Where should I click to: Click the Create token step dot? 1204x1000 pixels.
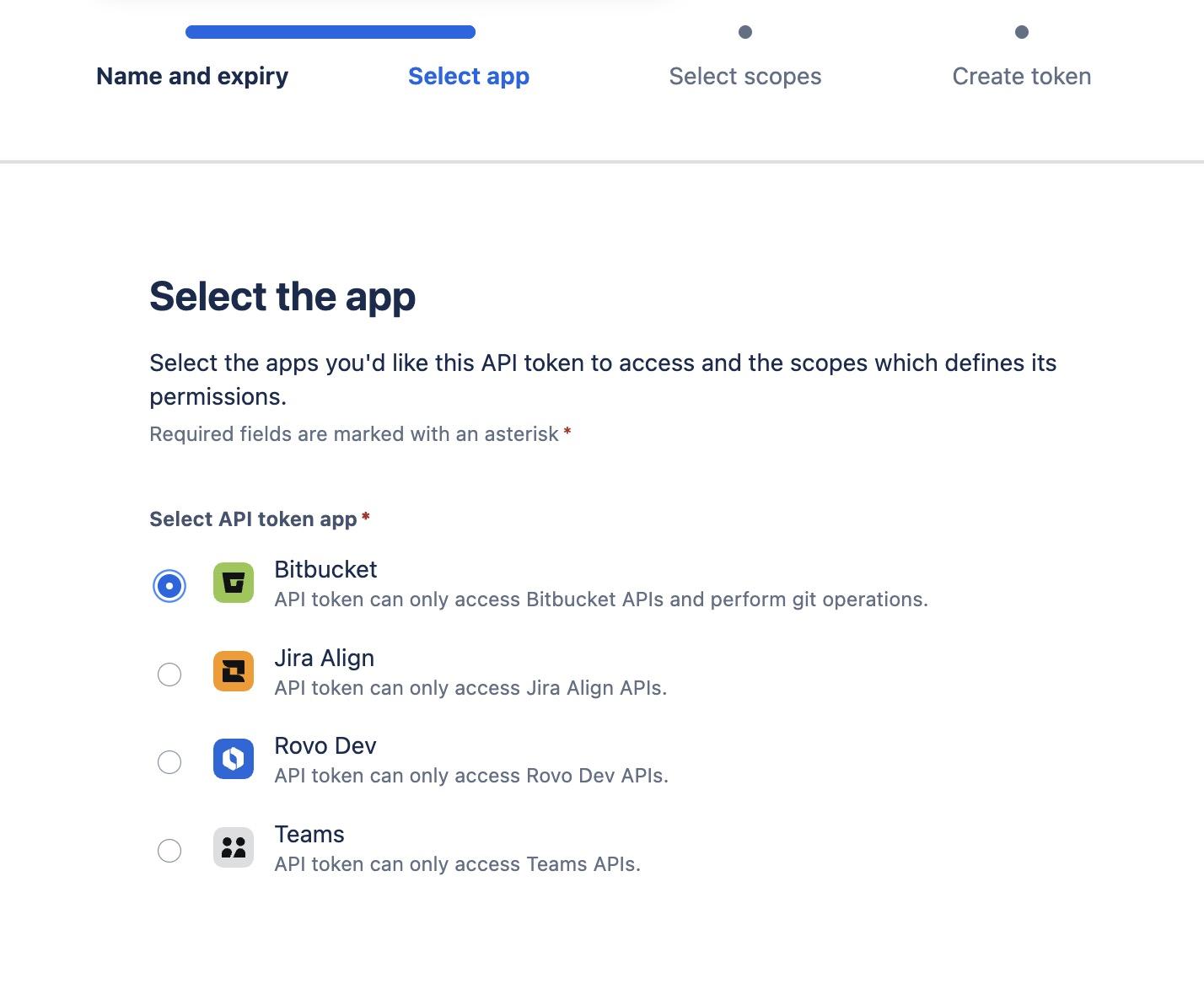coord(1021,33)
